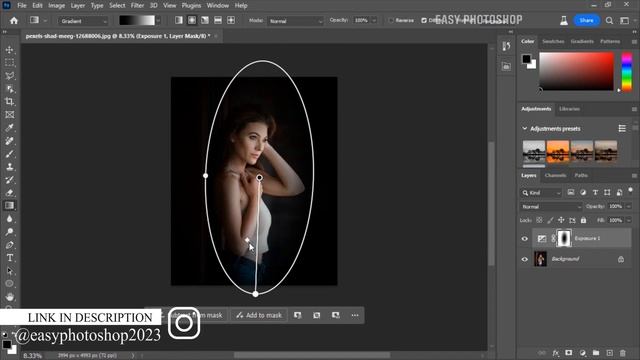Switch to the Channels tab
640x360 pixels.
555,175
